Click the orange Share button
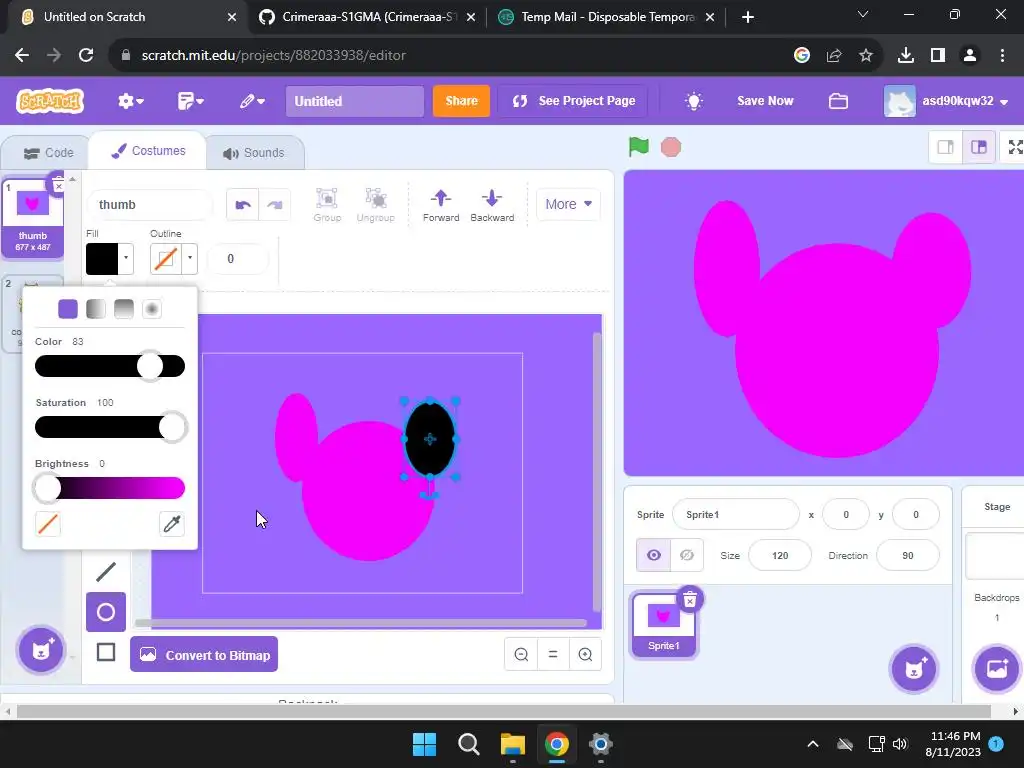The height and width of the screenshot is (768, 1024). coord(461,101)
